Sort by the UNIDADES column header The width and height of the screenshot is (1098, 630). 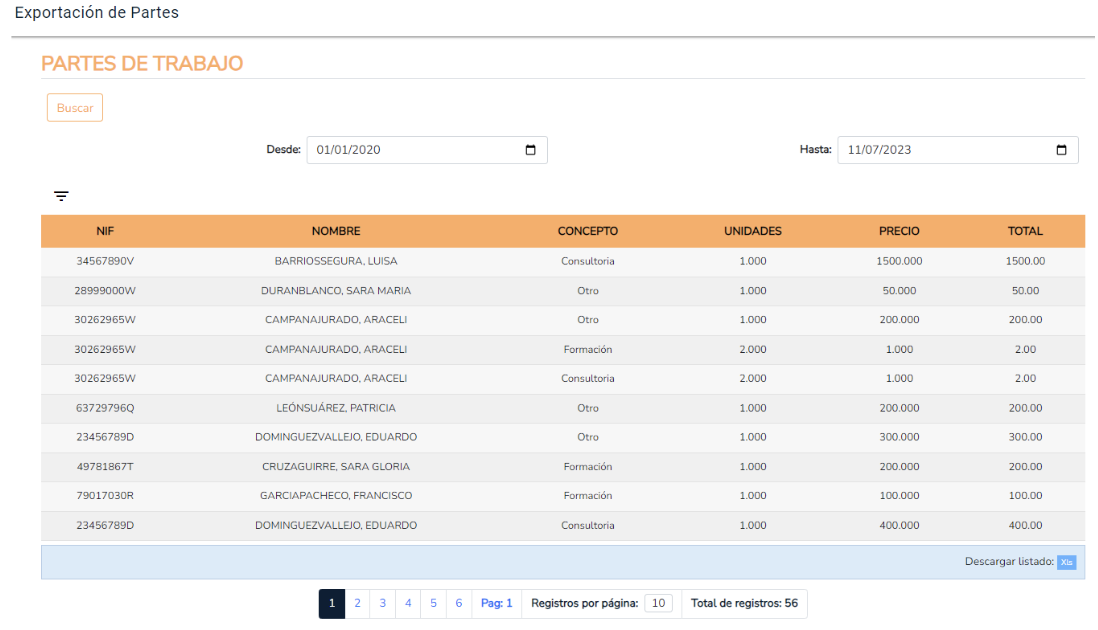click(x=753, y=231)
